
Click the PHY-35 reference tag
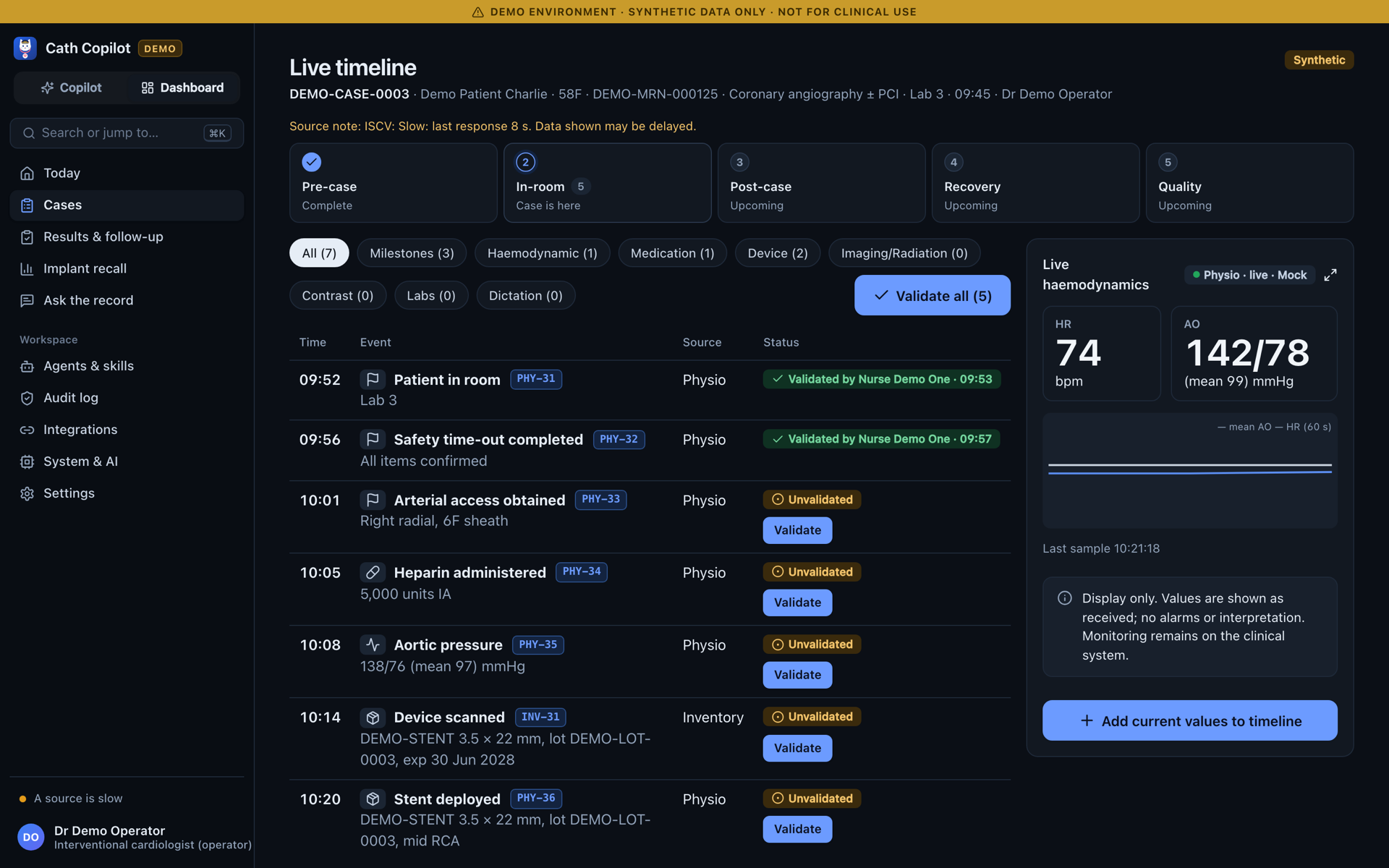pyautogui.click(x=538, y=644)
